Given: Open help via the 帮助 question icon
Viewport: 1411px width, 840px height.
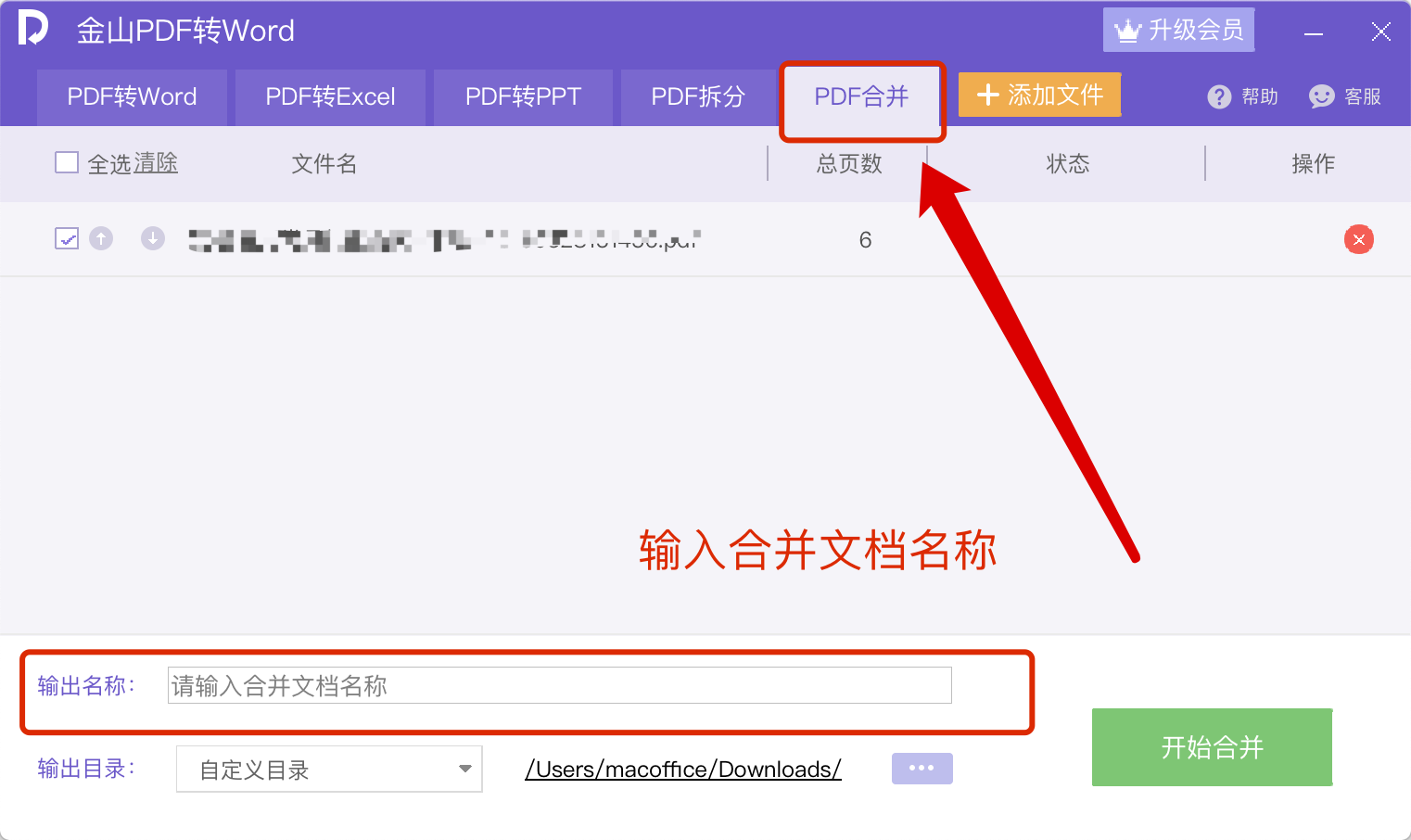Looking at the screenshot, I should pos(1219,96).
